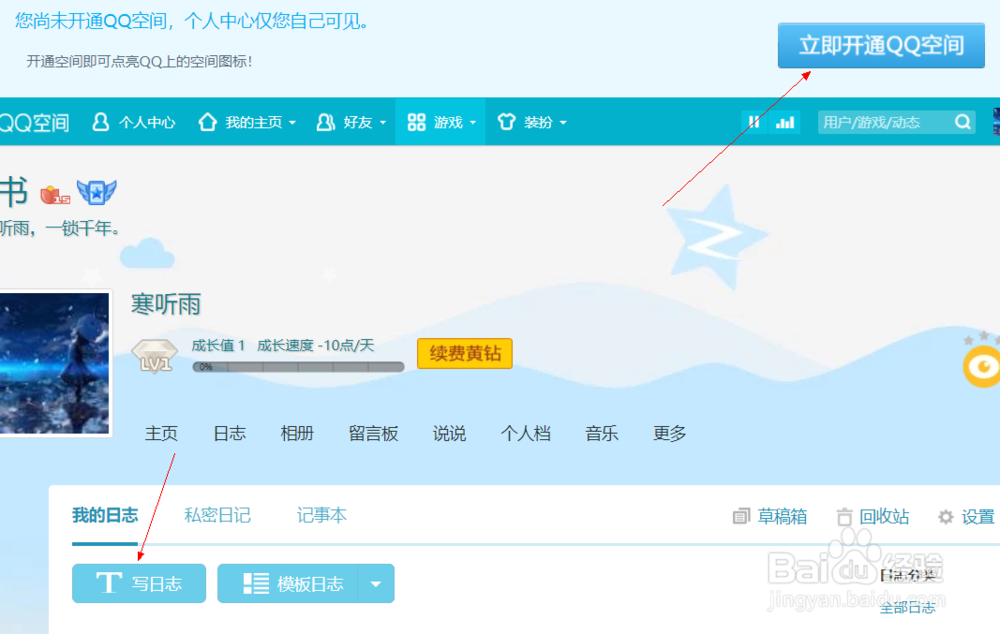Click the 装扮 ribbon icon

pos(508,122)
